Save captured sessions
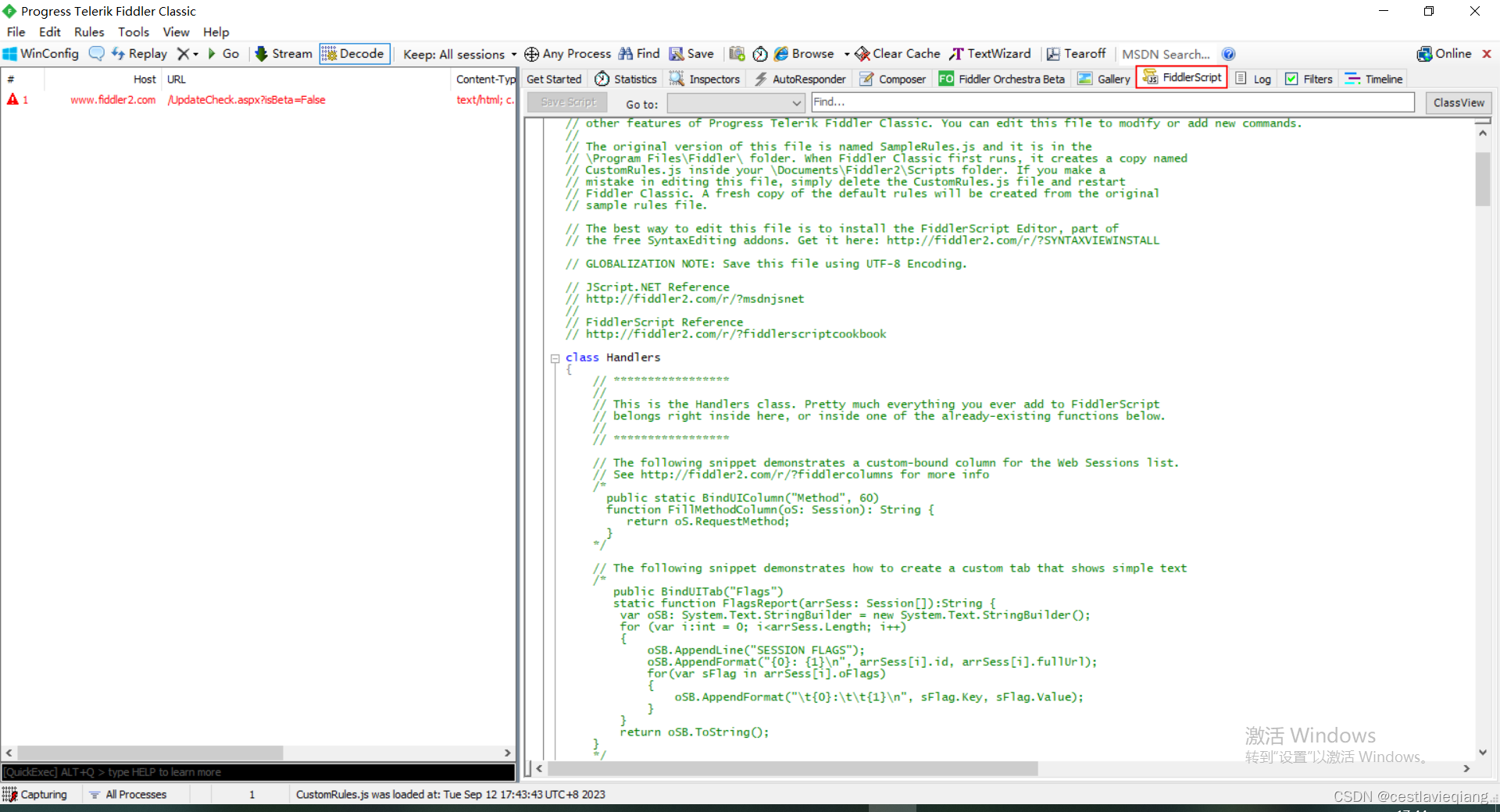This screenshot has width=1500, height=812. coord(692,53)
